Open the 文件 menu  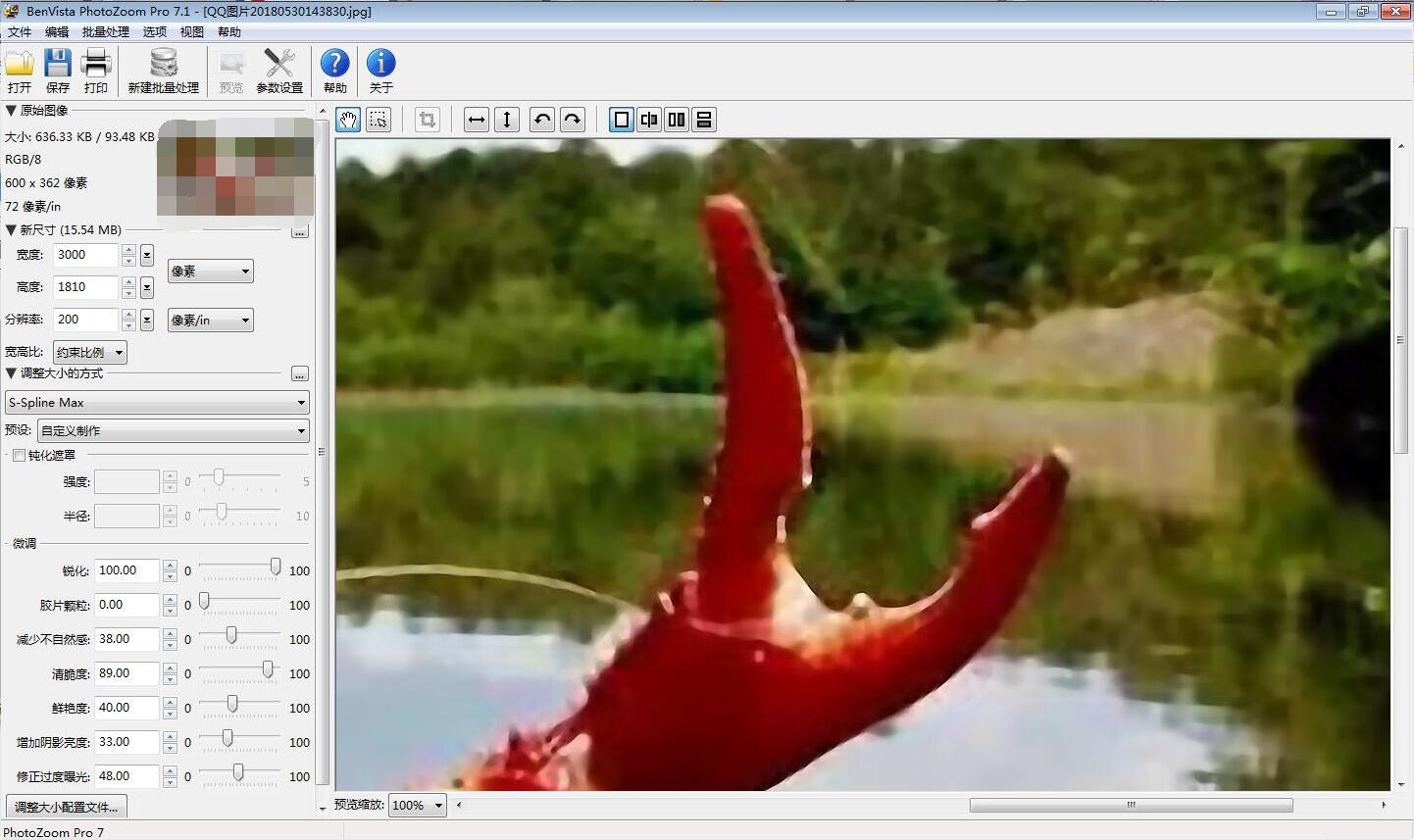click(x=20, y=32)
